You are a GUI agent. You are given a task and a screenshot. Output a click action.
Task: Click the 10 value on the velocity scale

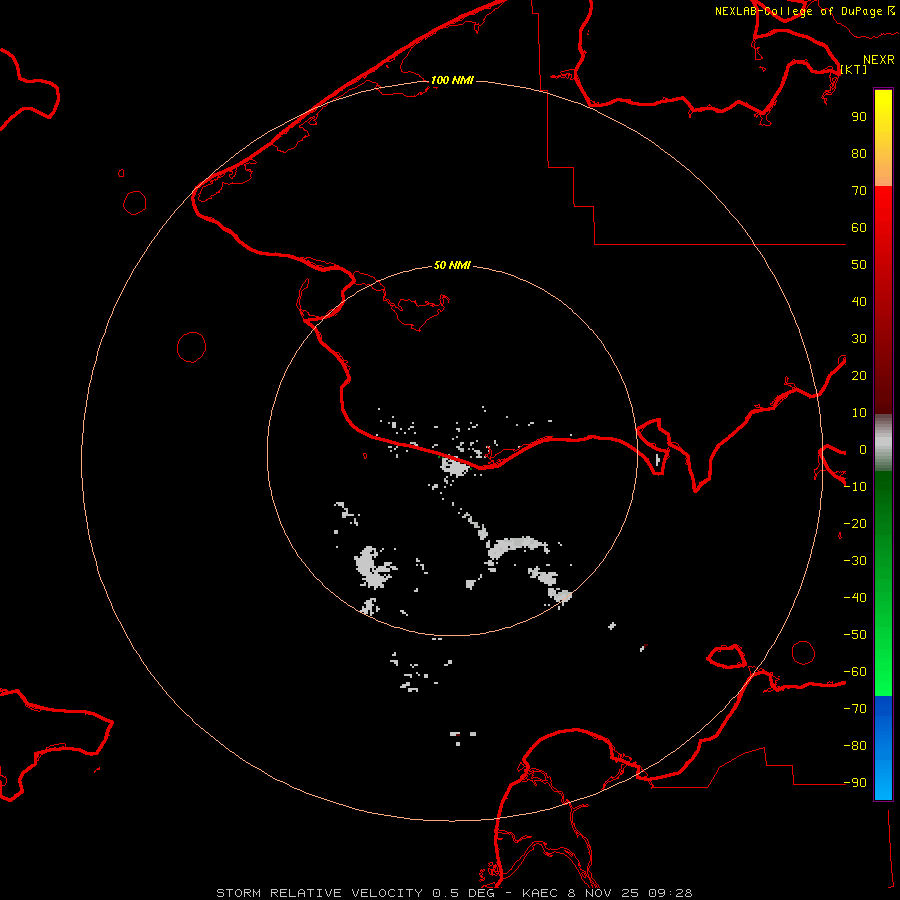(x=859, y=413)
